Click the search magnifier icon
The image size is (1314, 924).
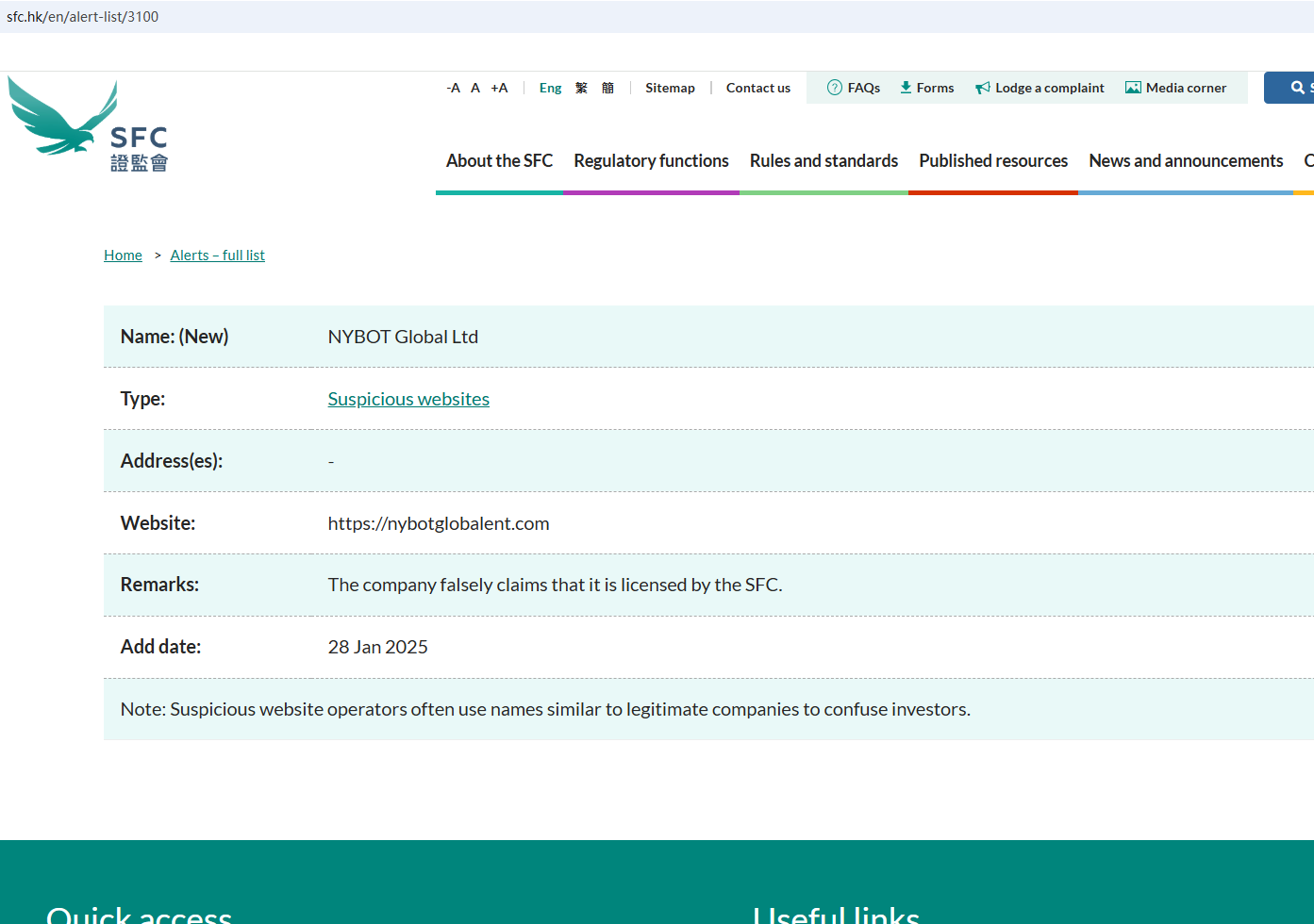pos(1298,88)
